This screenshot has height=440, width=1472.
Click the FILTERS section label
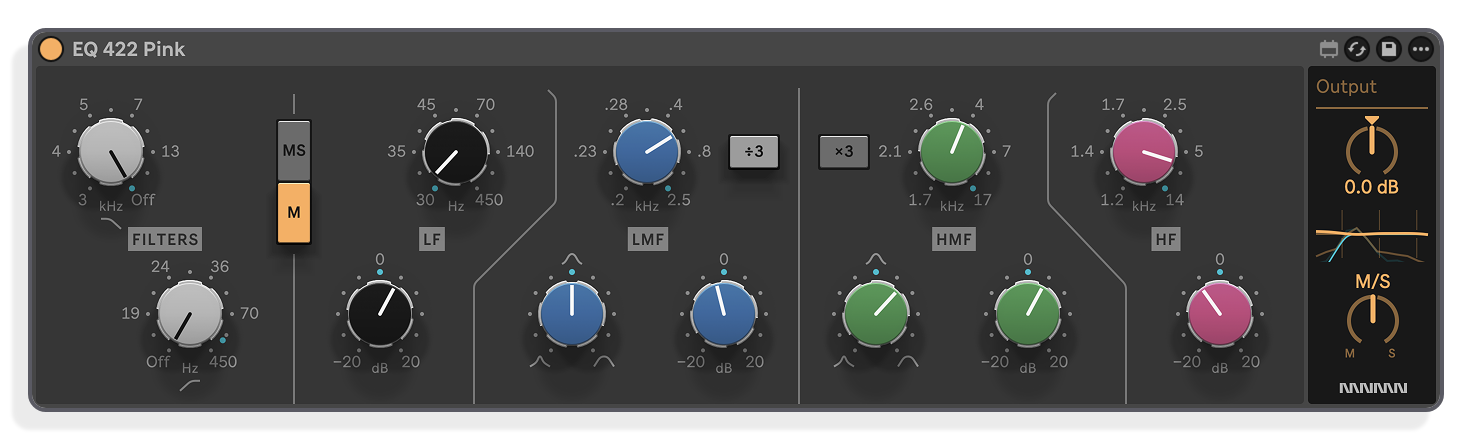[165, 239]
